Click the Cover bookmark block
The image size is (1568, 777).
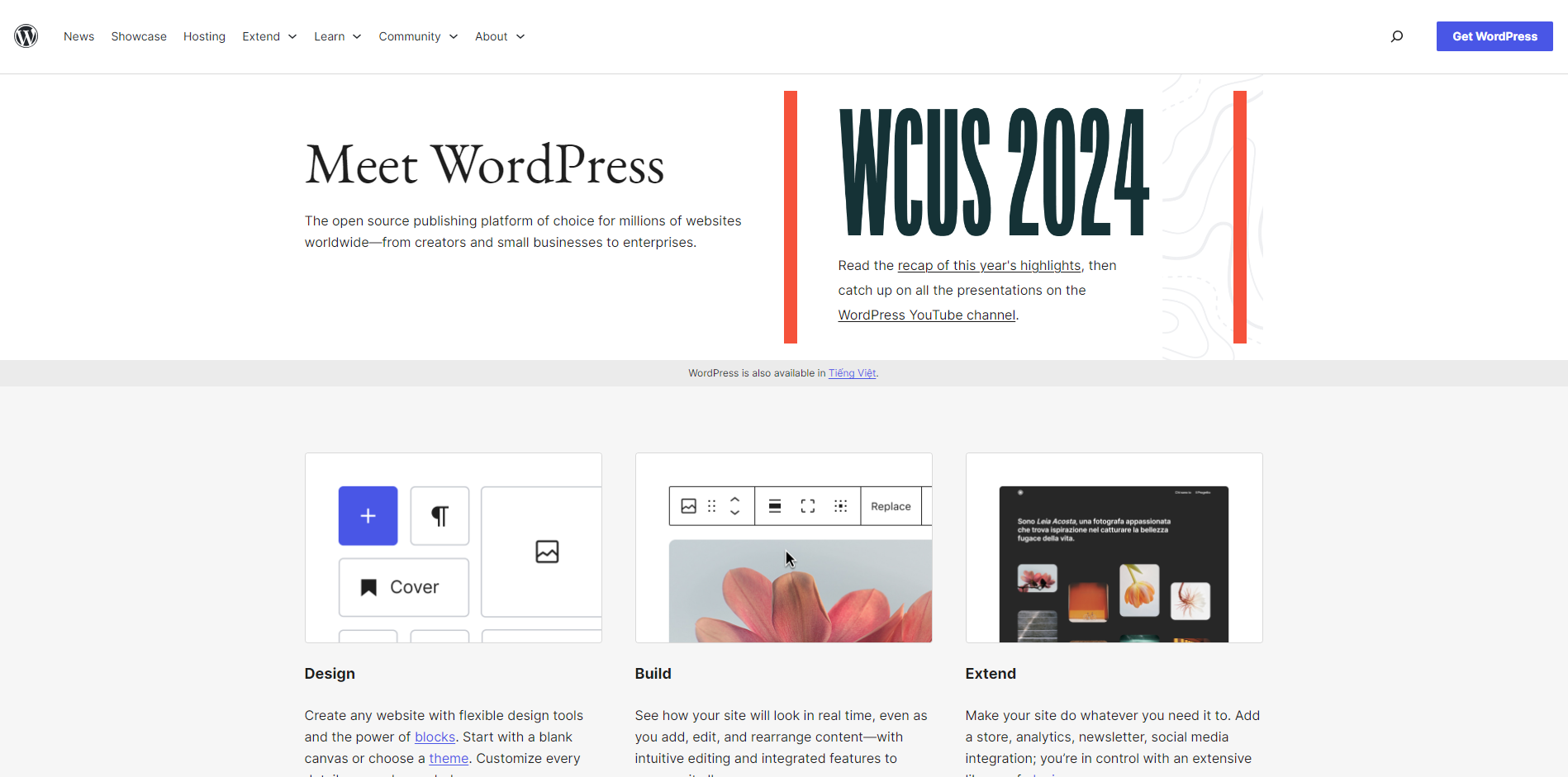(x=404, y=587)
